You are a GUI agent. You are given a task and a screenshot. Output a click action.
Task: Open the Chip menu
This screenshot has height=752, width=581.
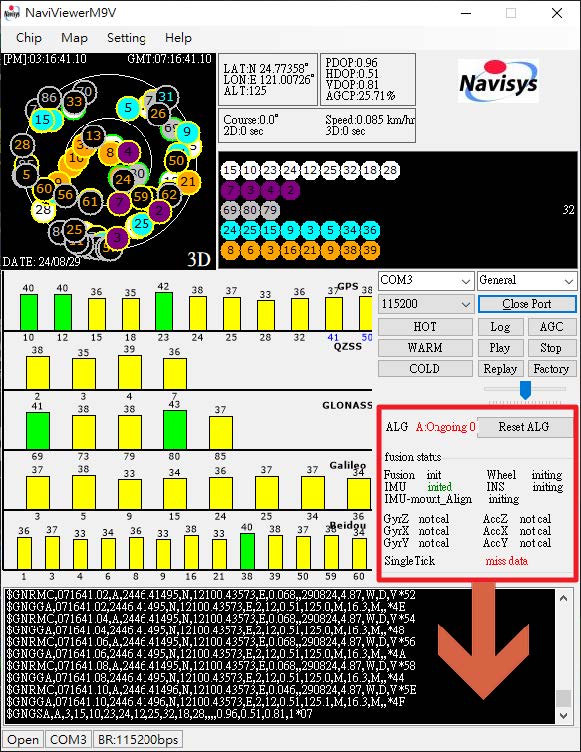click(29, 38)
